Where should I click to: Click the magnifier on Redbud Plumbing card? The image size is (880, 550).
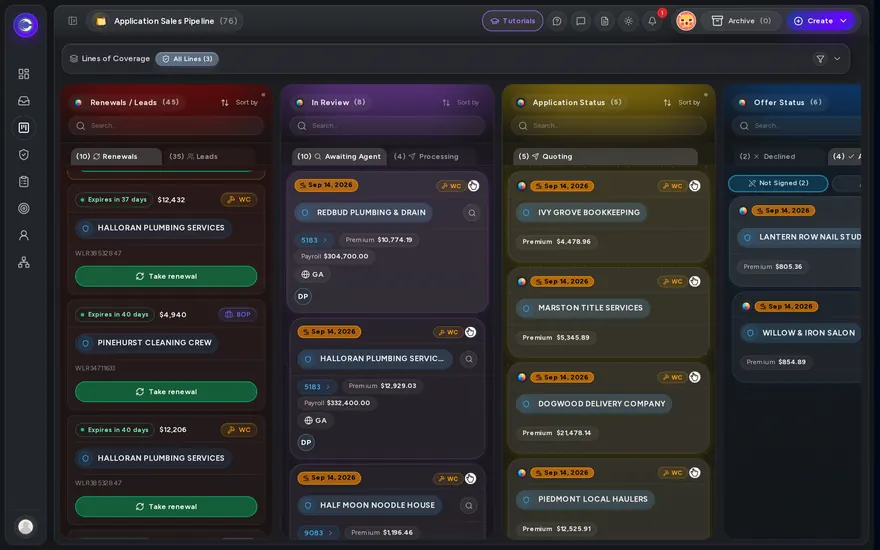click(x=471, y=213)
